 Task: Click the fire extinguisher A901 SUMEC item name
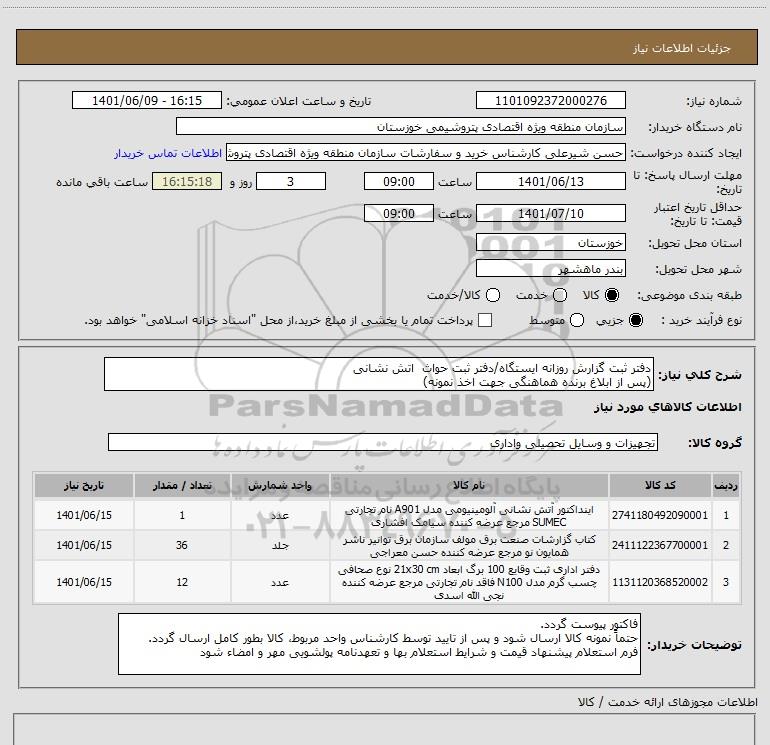(469, 516)
